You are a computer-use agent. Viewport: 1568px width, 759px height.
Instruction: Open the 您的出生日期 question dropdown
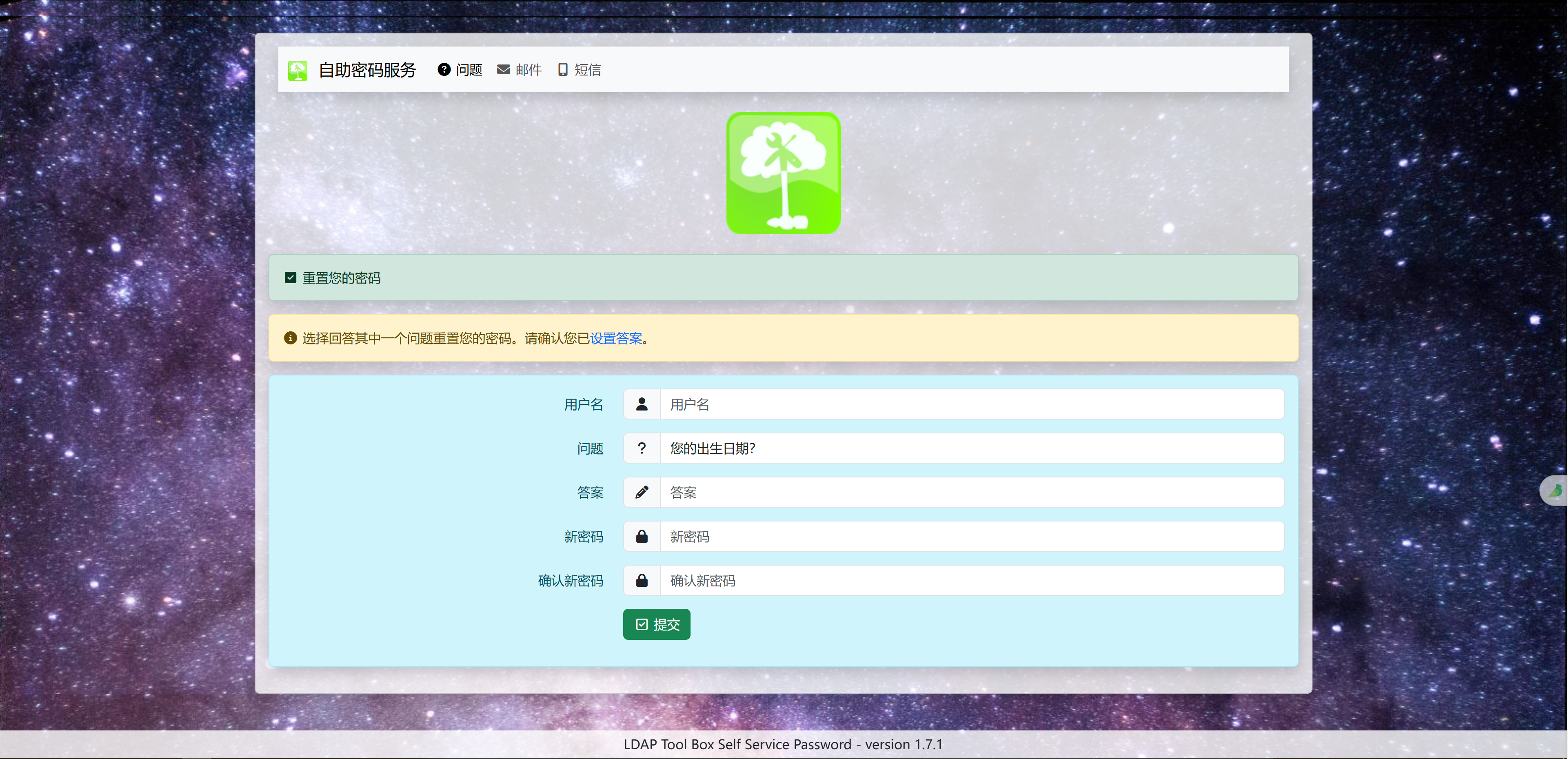[x=971, y=448]
